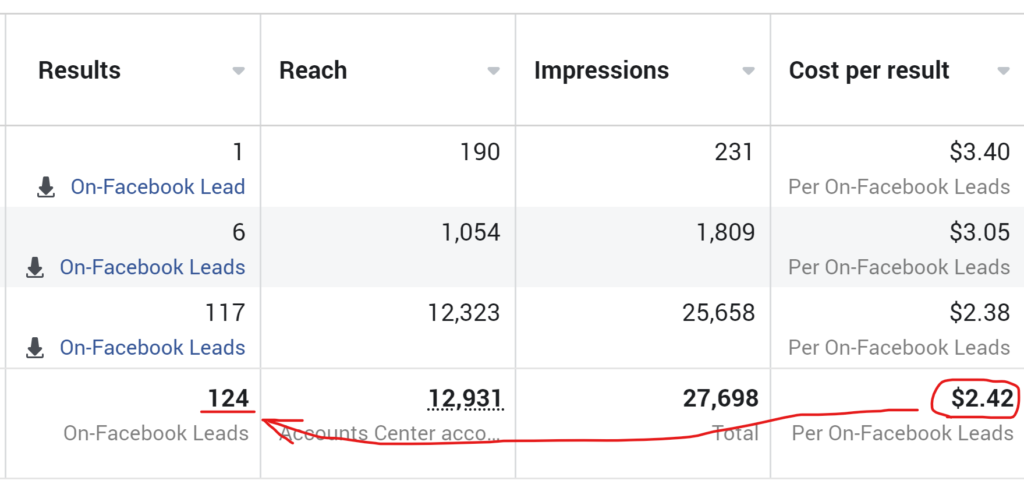Open the Results column dropdown arrow

[x=238, y=71]
